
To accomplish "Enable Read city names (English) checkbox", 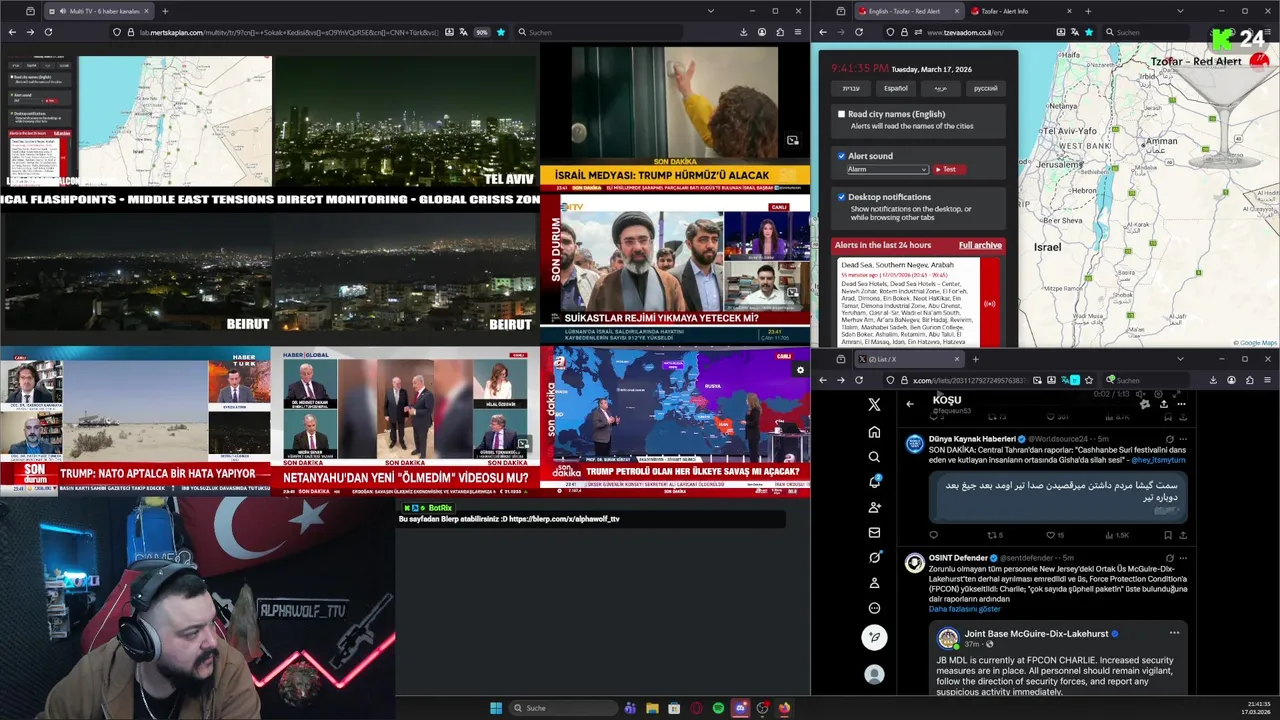I will coord(842,114).
